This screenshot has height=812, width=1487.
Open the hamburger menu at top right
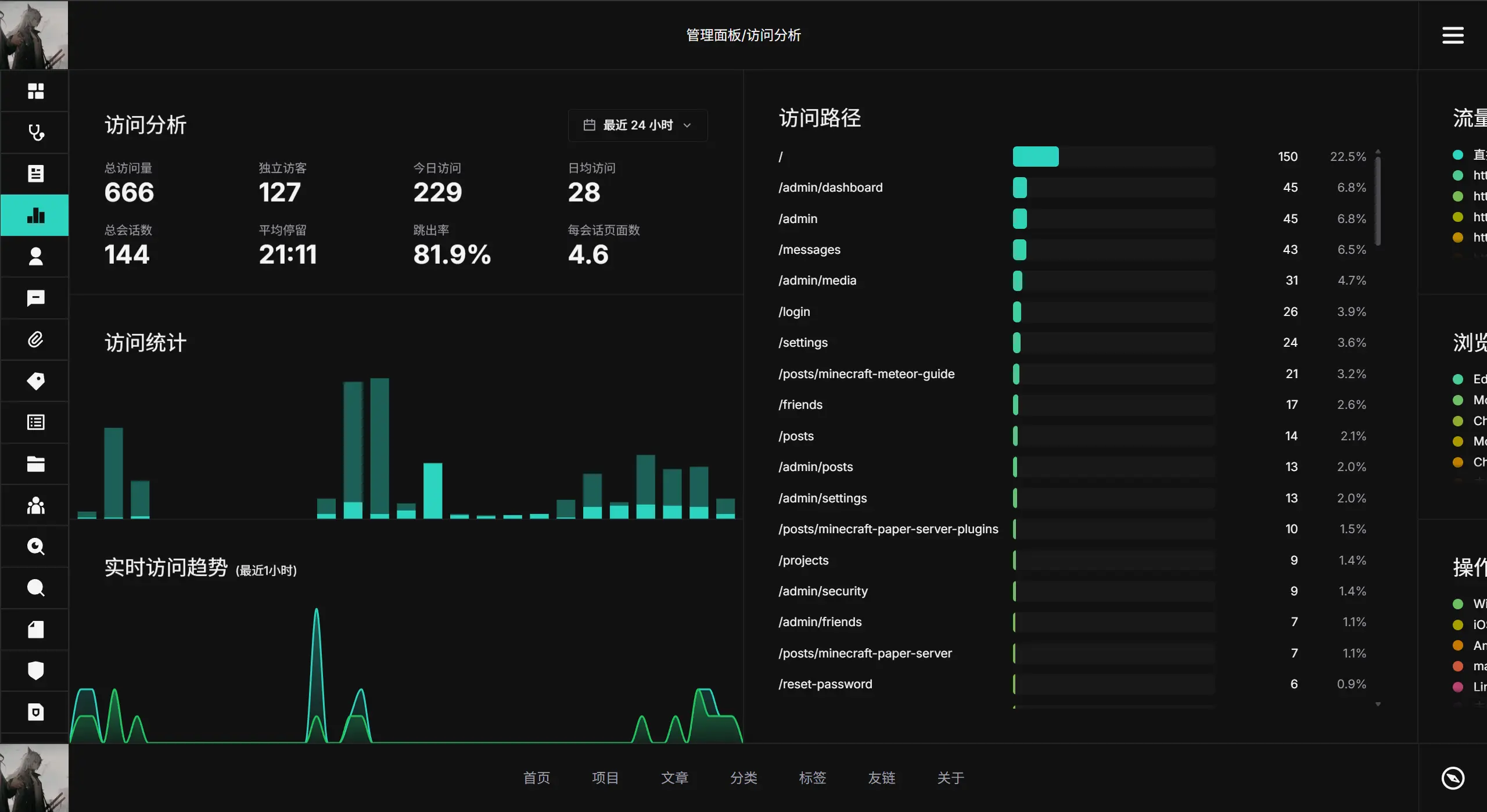(1453, 35)
